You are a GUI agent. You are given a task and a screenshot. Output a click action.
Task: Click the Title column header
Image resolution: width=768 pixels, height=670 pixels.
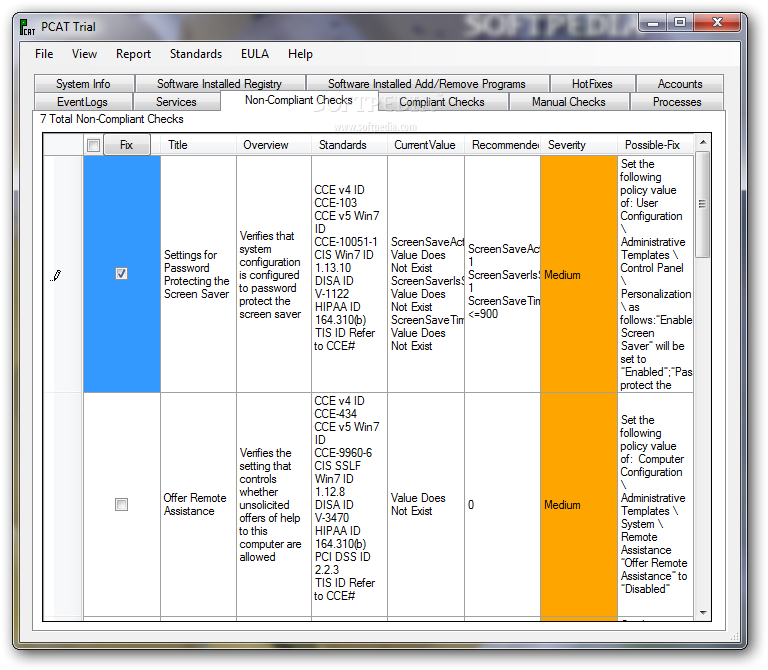(198, 145)
